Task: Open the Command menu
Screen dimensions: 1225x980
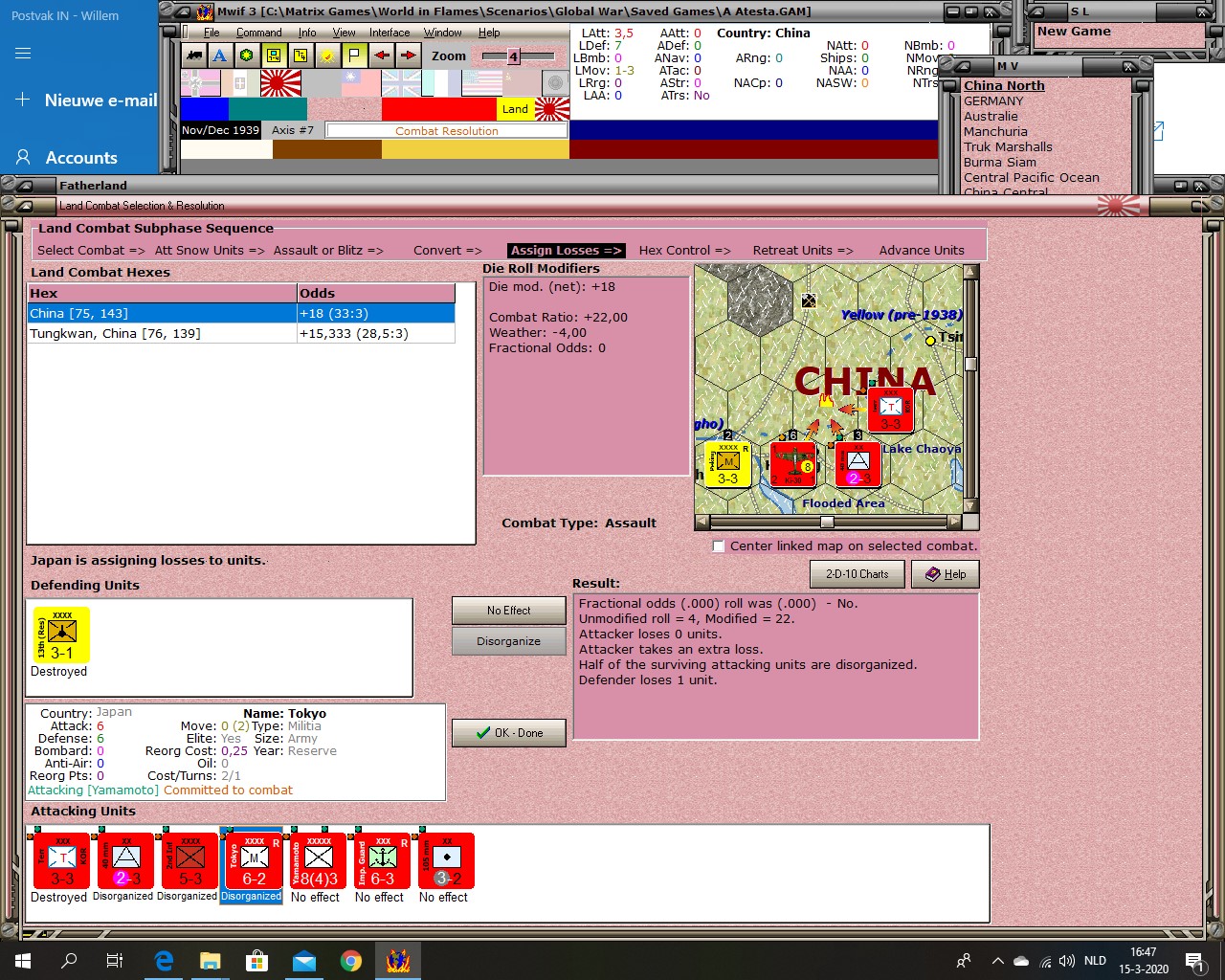Action: pos(258,33)
